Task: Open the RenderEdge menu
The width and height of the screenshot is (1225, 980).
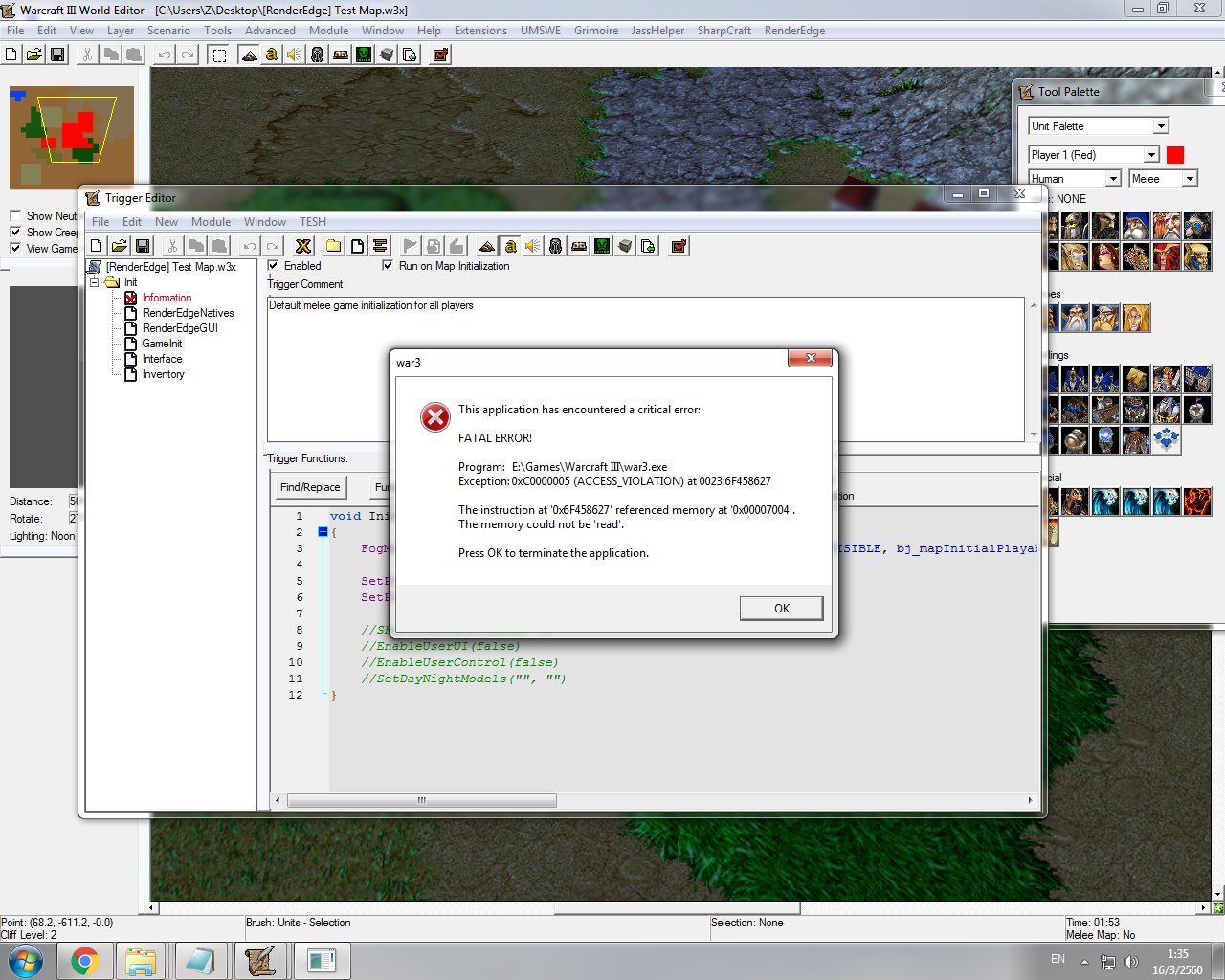Action: [794, 31]
